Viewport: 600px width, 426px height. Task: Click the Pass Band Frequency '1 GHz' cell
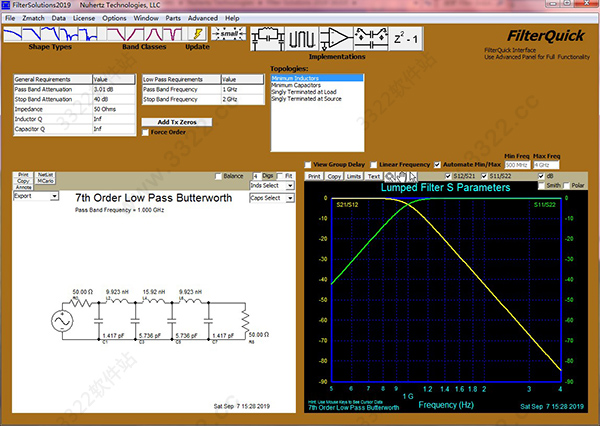coord(243,90)
